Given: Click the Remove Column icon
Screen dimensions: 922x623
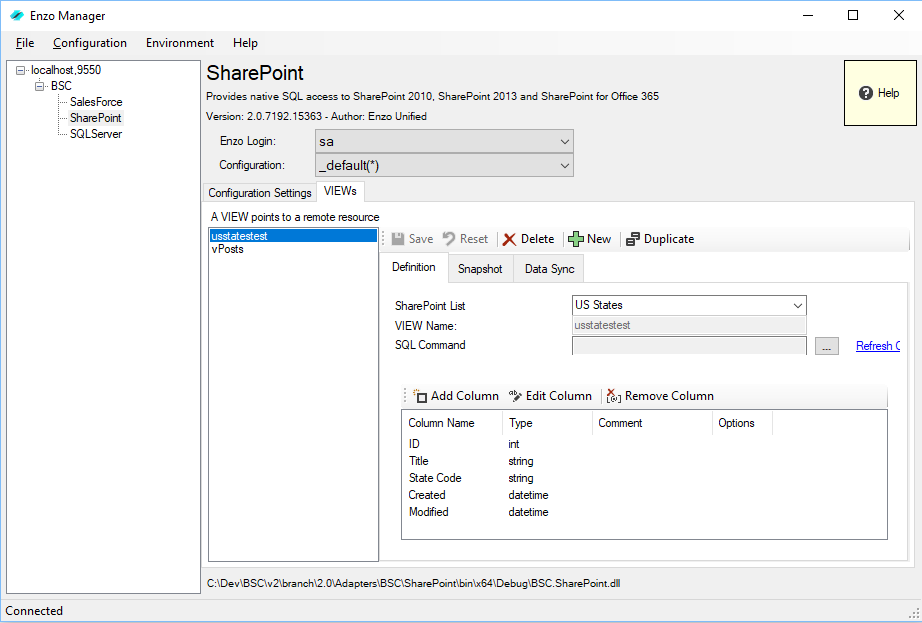Looking at the screenshot, I should 614,396.
